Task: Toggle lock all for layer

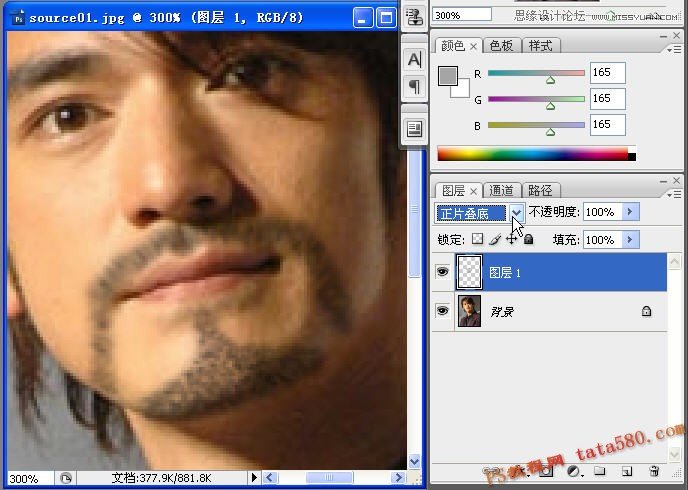Action: pos(529,239)
